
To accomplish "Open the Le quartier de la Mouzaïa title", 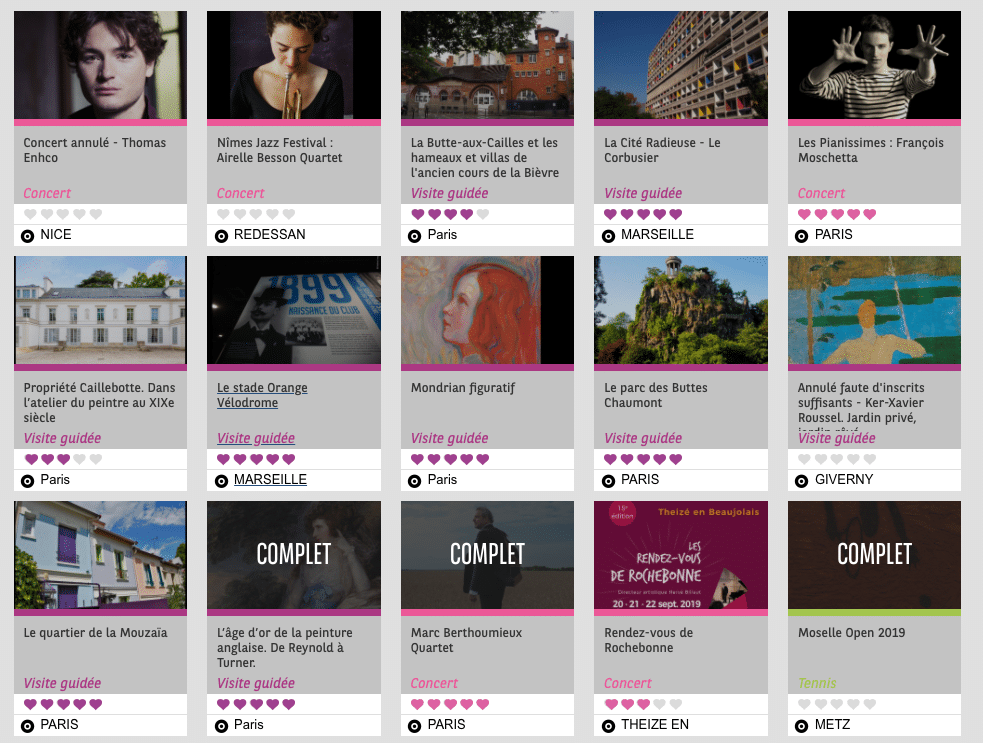I will [95, 633].
